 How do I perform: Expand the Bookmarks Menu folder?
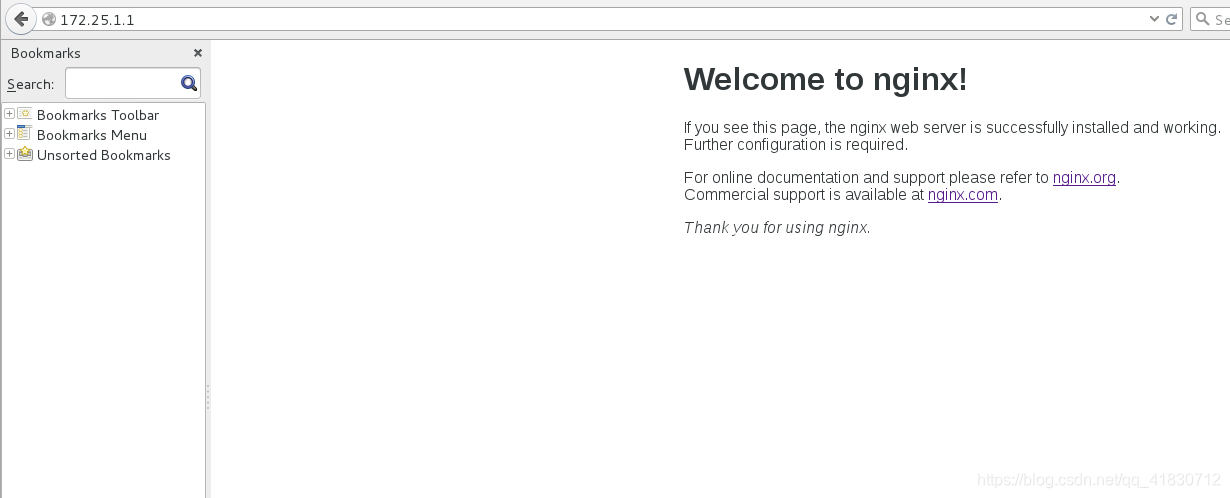click(10, 133)
